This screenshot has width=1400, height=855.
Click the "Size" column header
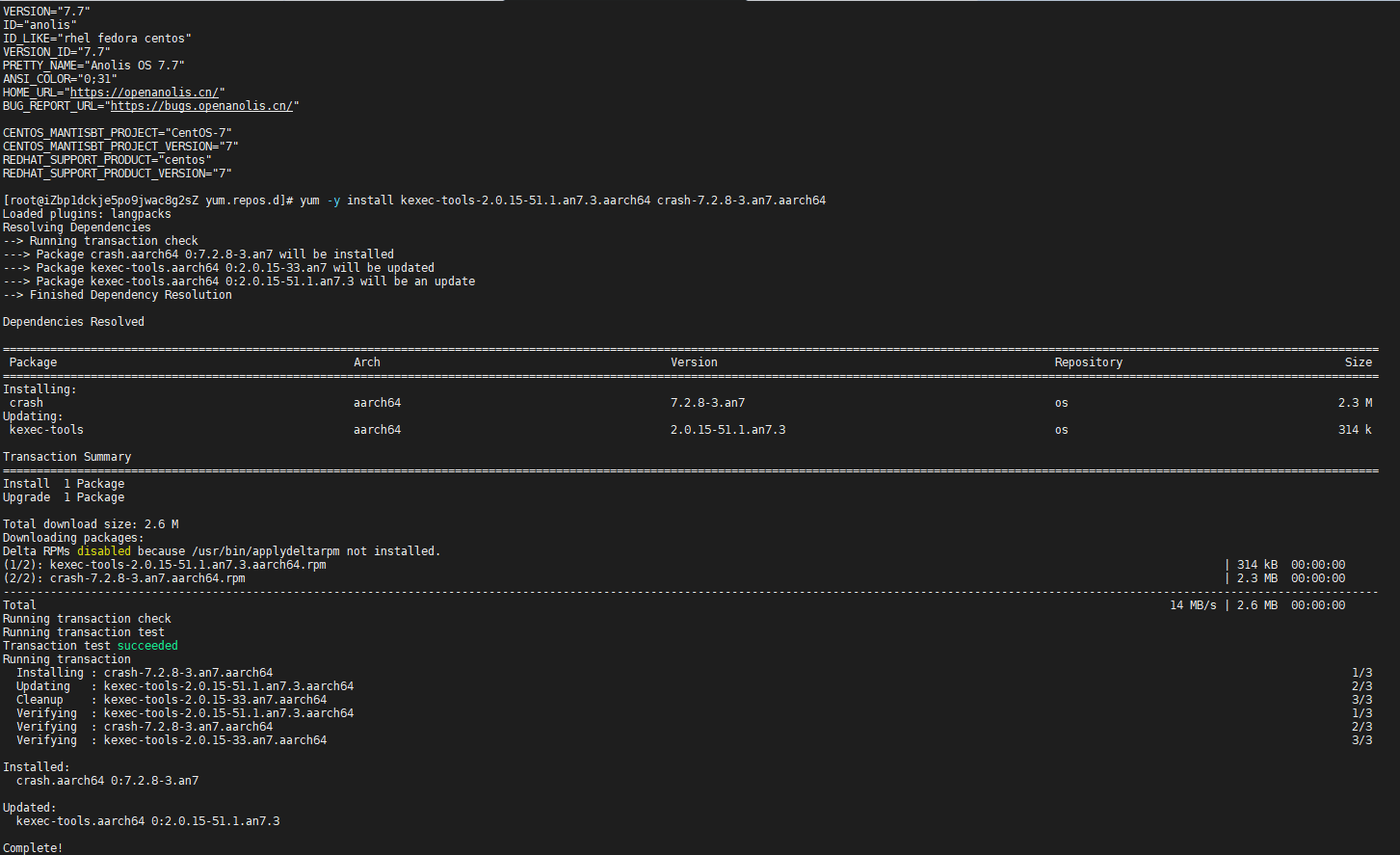point(1358,362)
